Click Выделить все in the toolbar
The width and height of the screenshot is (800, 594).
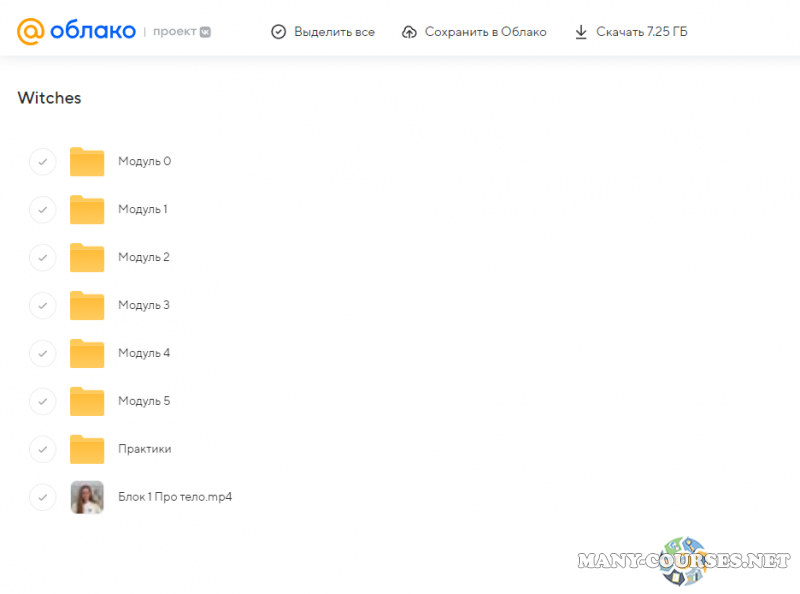click(x=334, y=32)
